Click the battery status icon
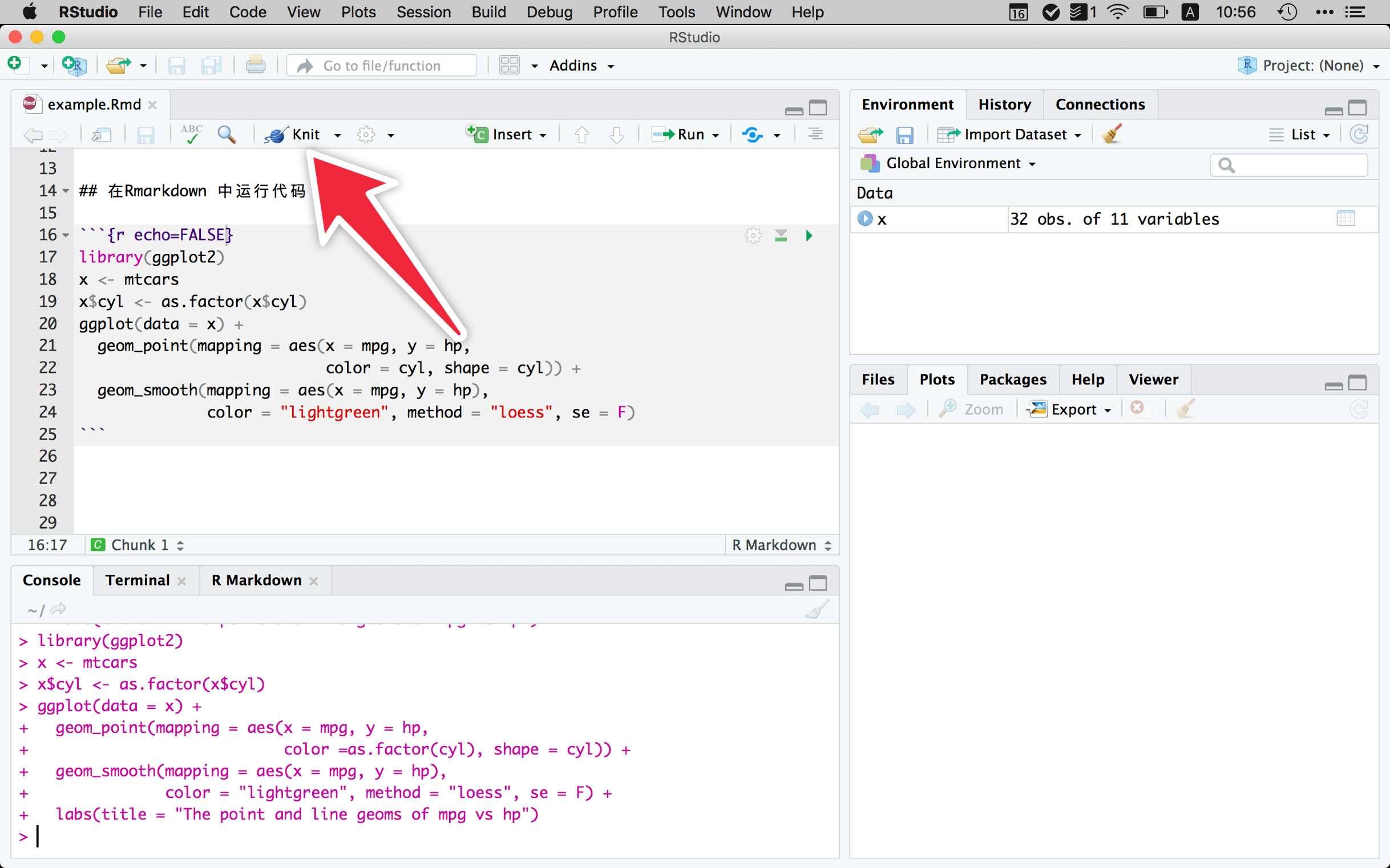Image resolution: width=1390 pixels, height=868 pixels. (x=1155, y=12)
